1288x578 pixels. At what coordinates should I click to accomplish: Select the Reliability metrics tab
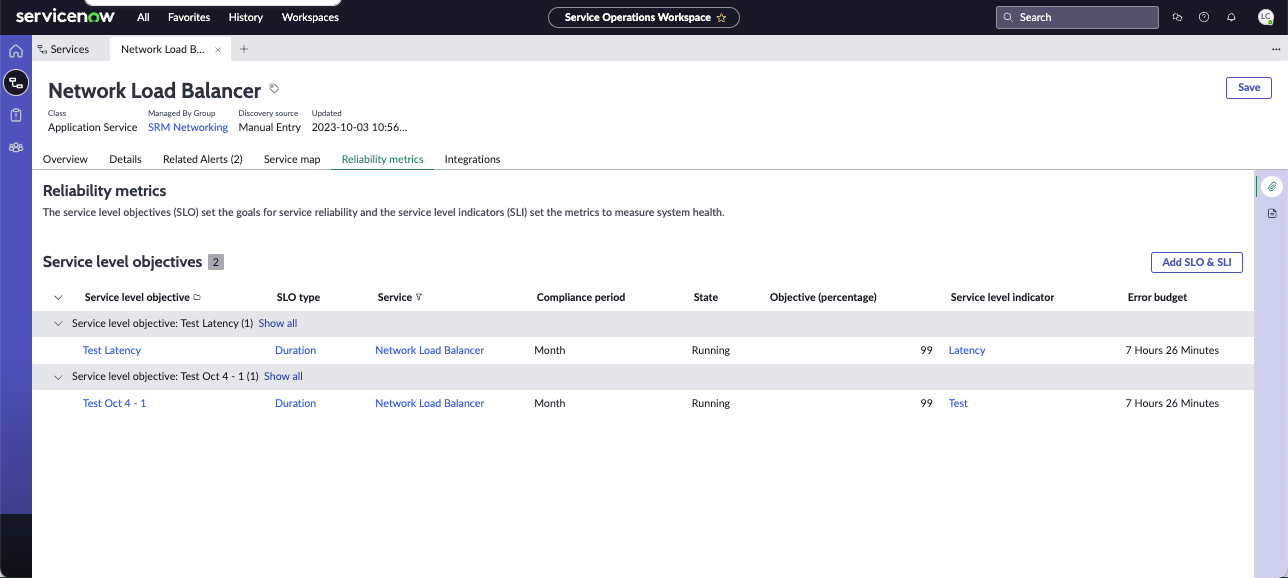tap(382, 159)
